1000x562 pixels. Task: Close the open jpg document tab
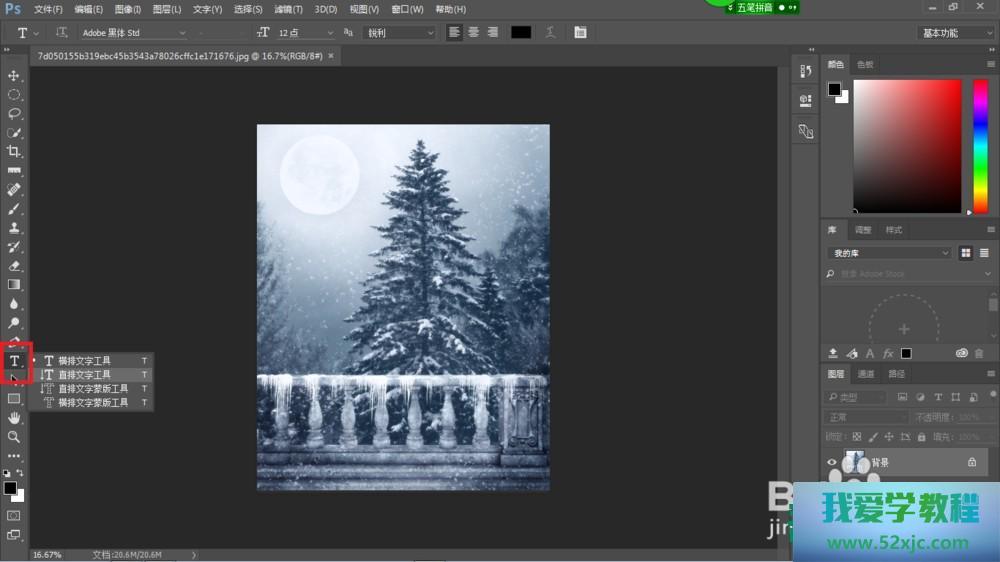coord(331,56)
